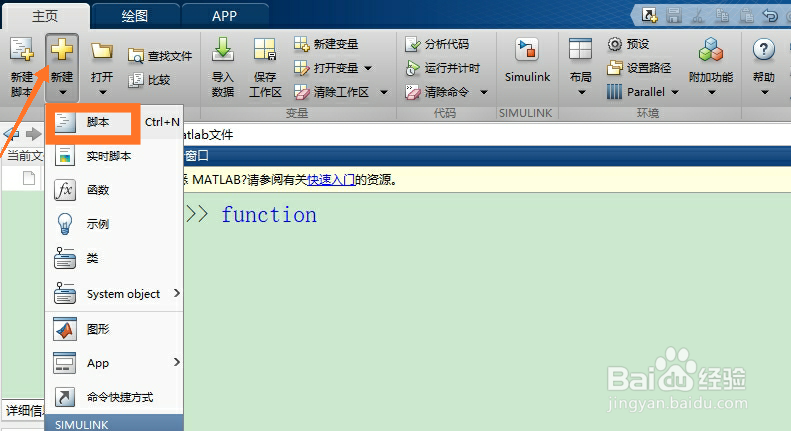Click Save Workspace (保存工作区) icon
This screenshot has width=791, height=431.
(264, 50)
